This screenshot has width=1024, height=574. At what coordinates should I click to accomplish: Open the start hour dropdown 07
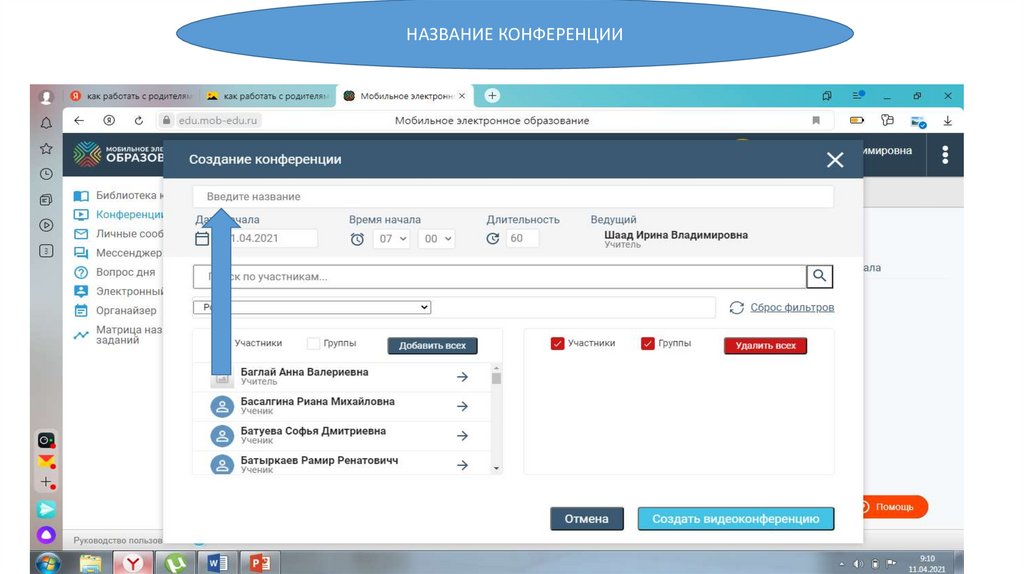[392, 239]
